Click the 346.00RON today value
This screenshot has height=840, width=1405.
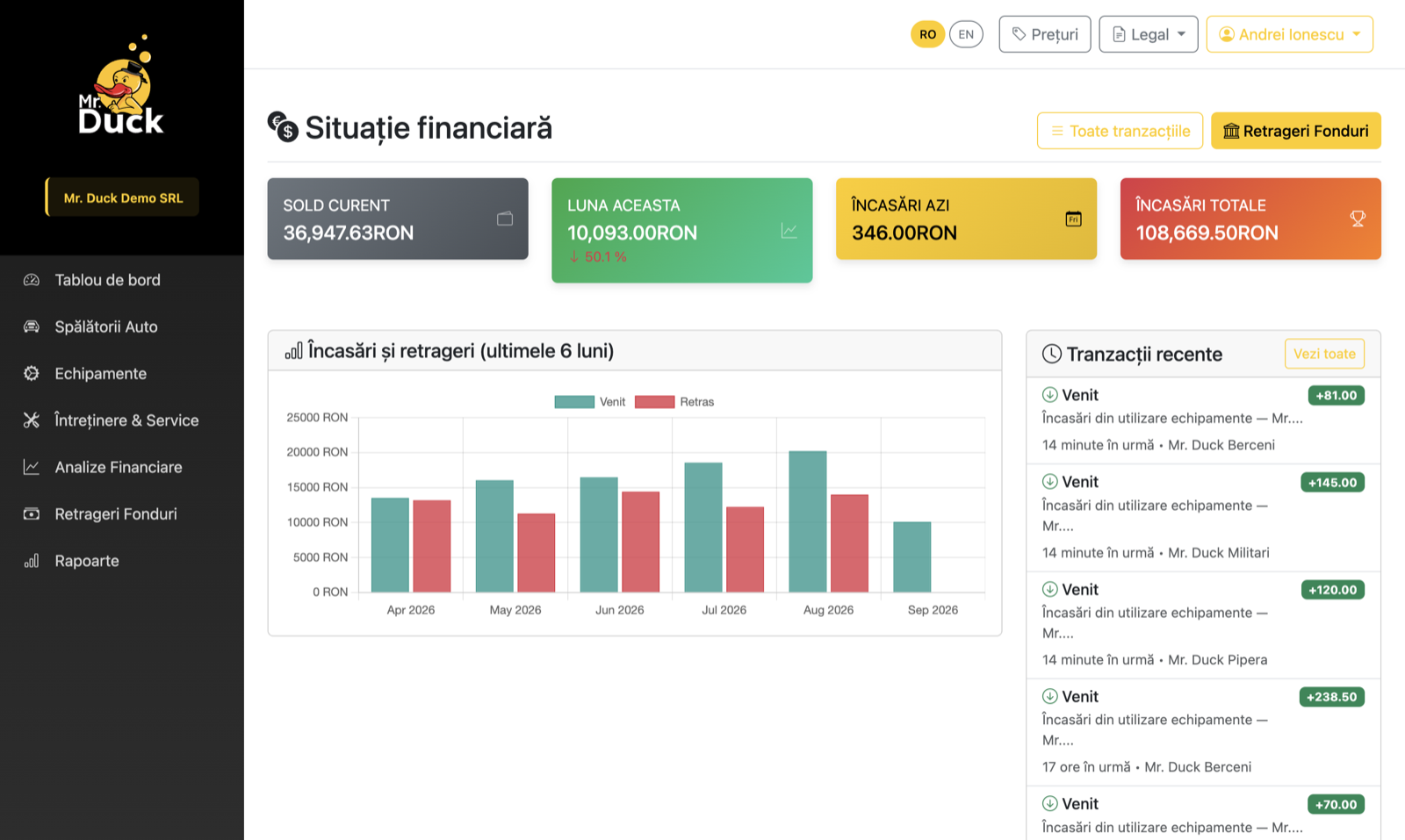coord(904,233)
